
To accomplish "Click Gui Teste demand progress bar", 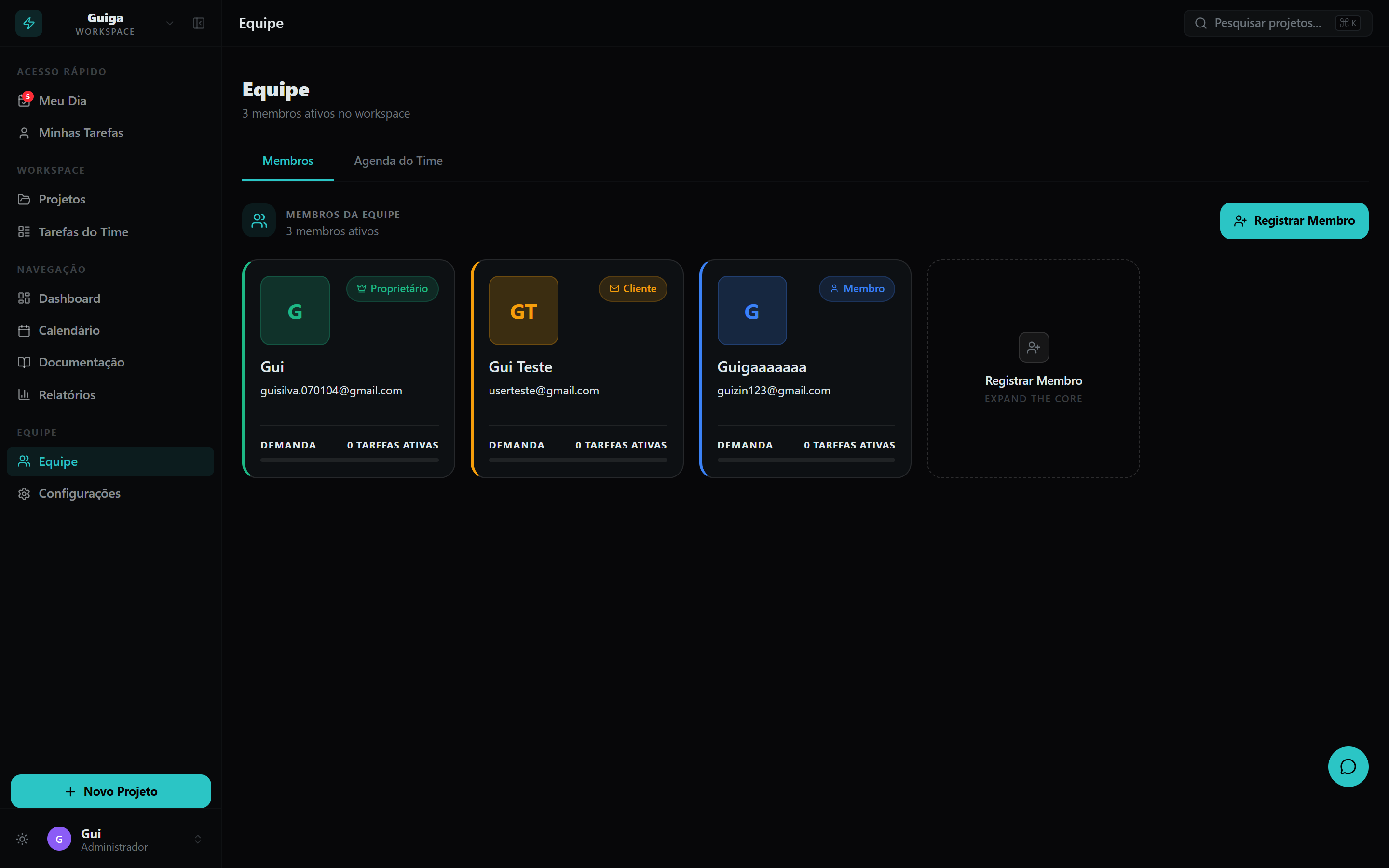I will 577,460.
